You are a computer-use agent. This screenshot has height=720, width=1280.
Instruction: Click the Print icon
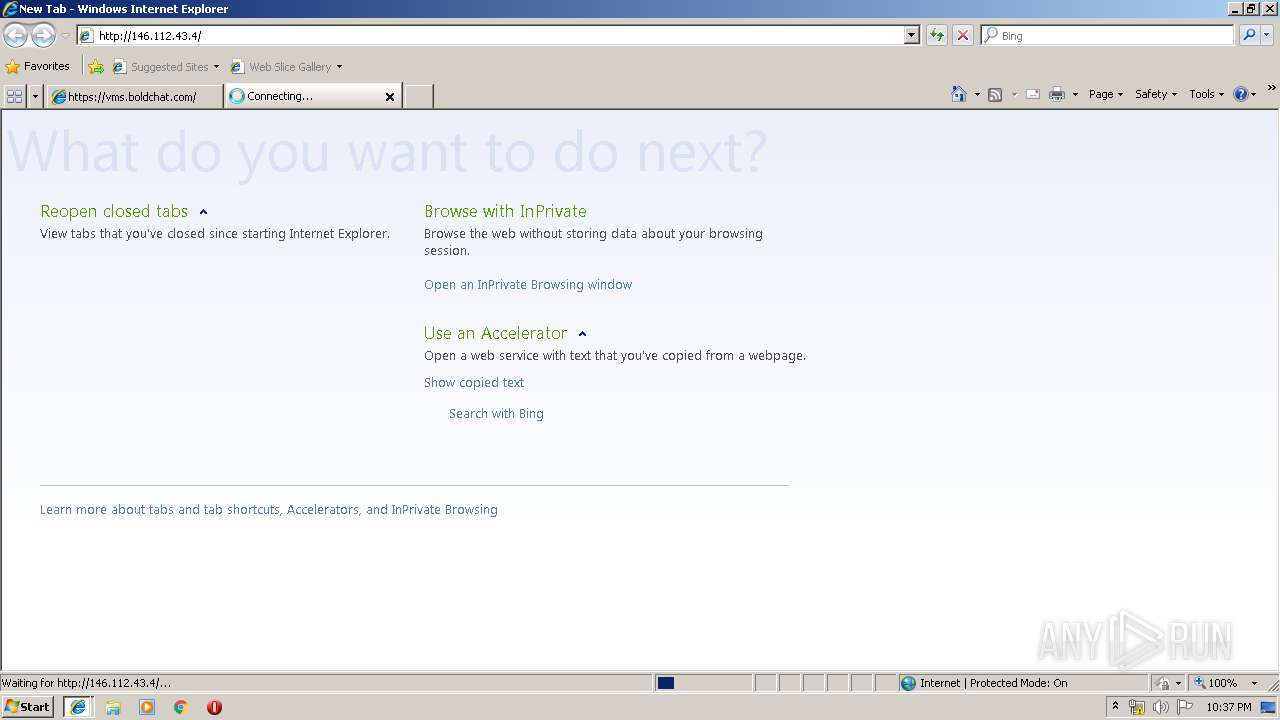pos(1057,95)
